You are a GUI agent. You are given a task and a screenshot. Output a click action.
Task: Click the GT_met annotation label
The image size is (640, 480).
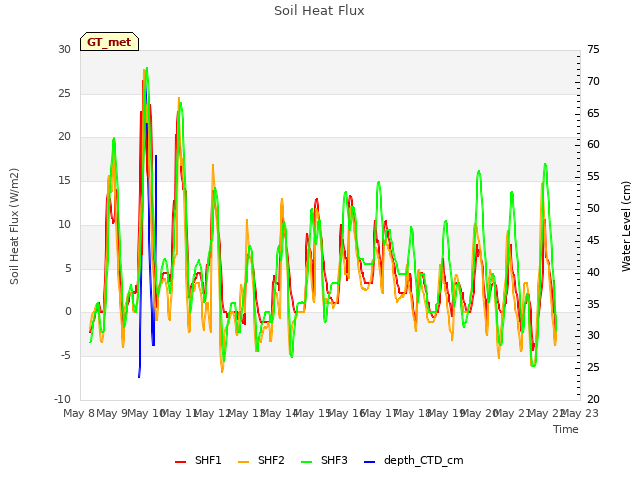tap(109, 42)
